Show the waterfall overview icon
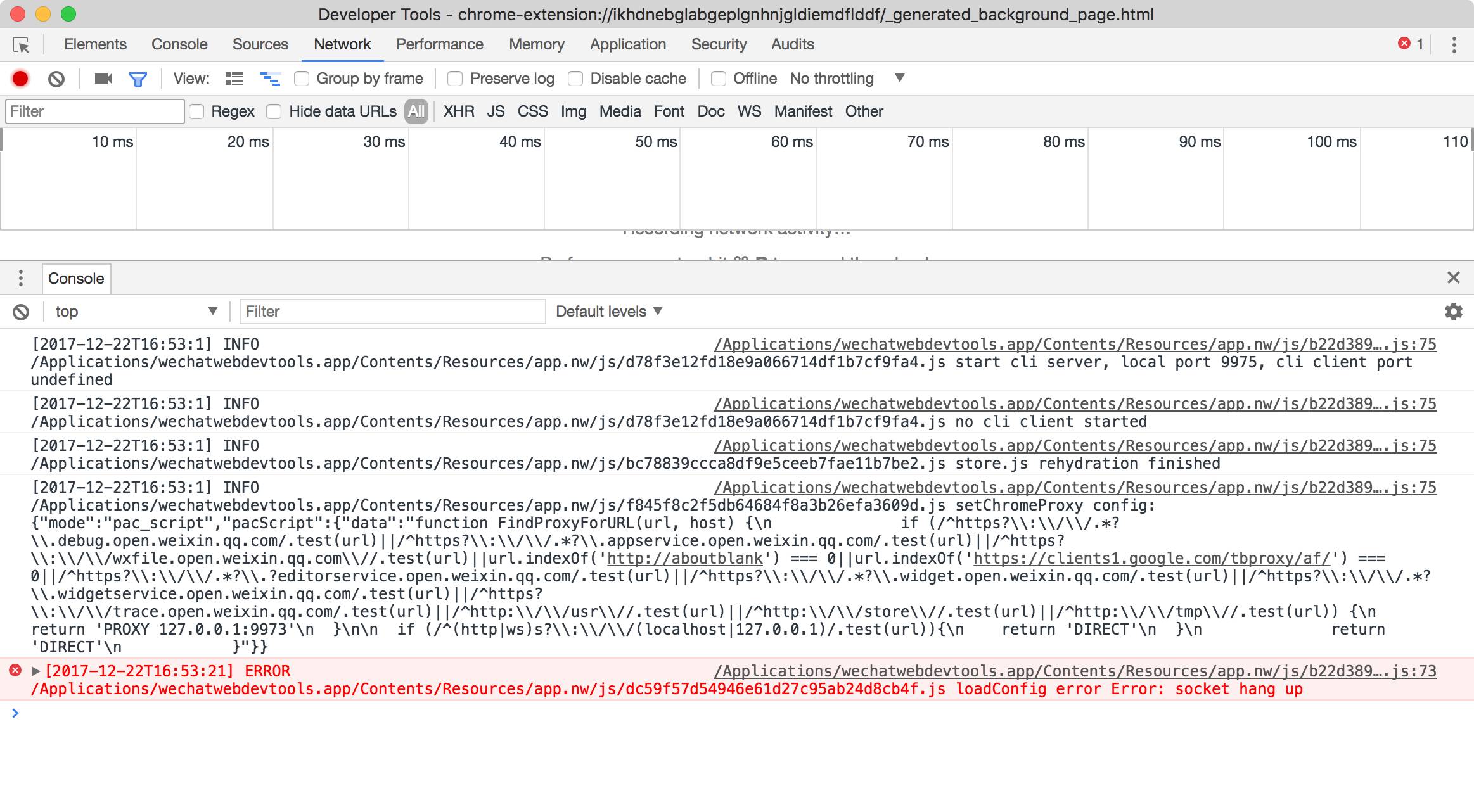 (270, 79)
